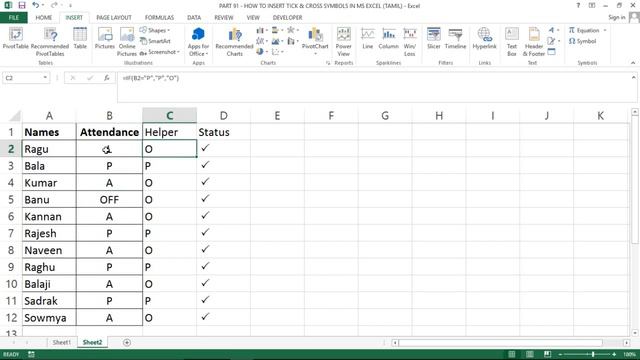
Task: Open Recommended Charts
Action: (235, 42)
